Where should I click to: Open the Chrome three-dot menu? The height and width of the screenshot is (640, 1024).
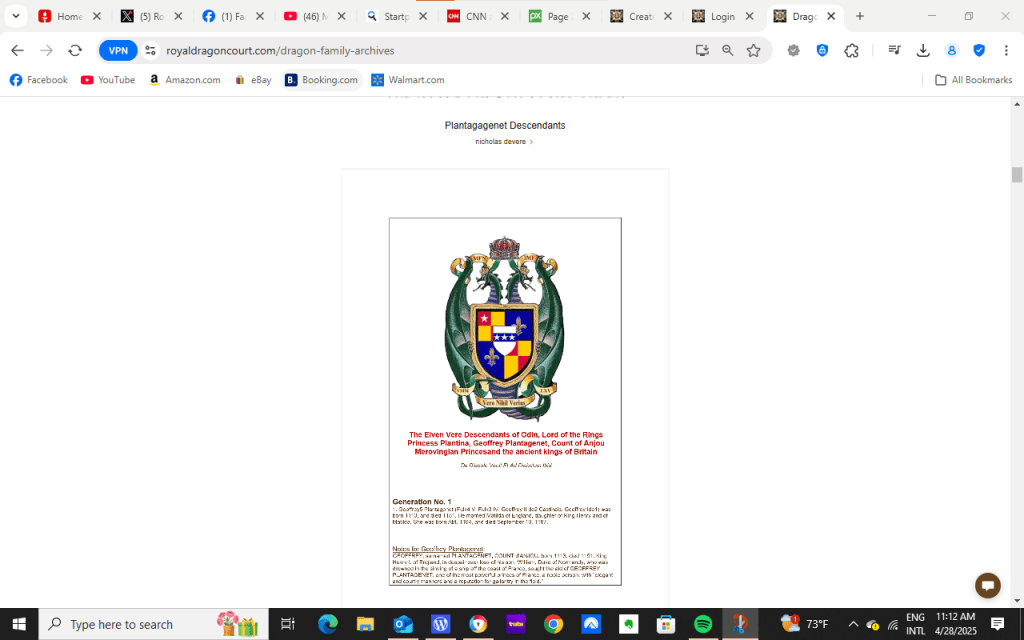point(1004,51)
